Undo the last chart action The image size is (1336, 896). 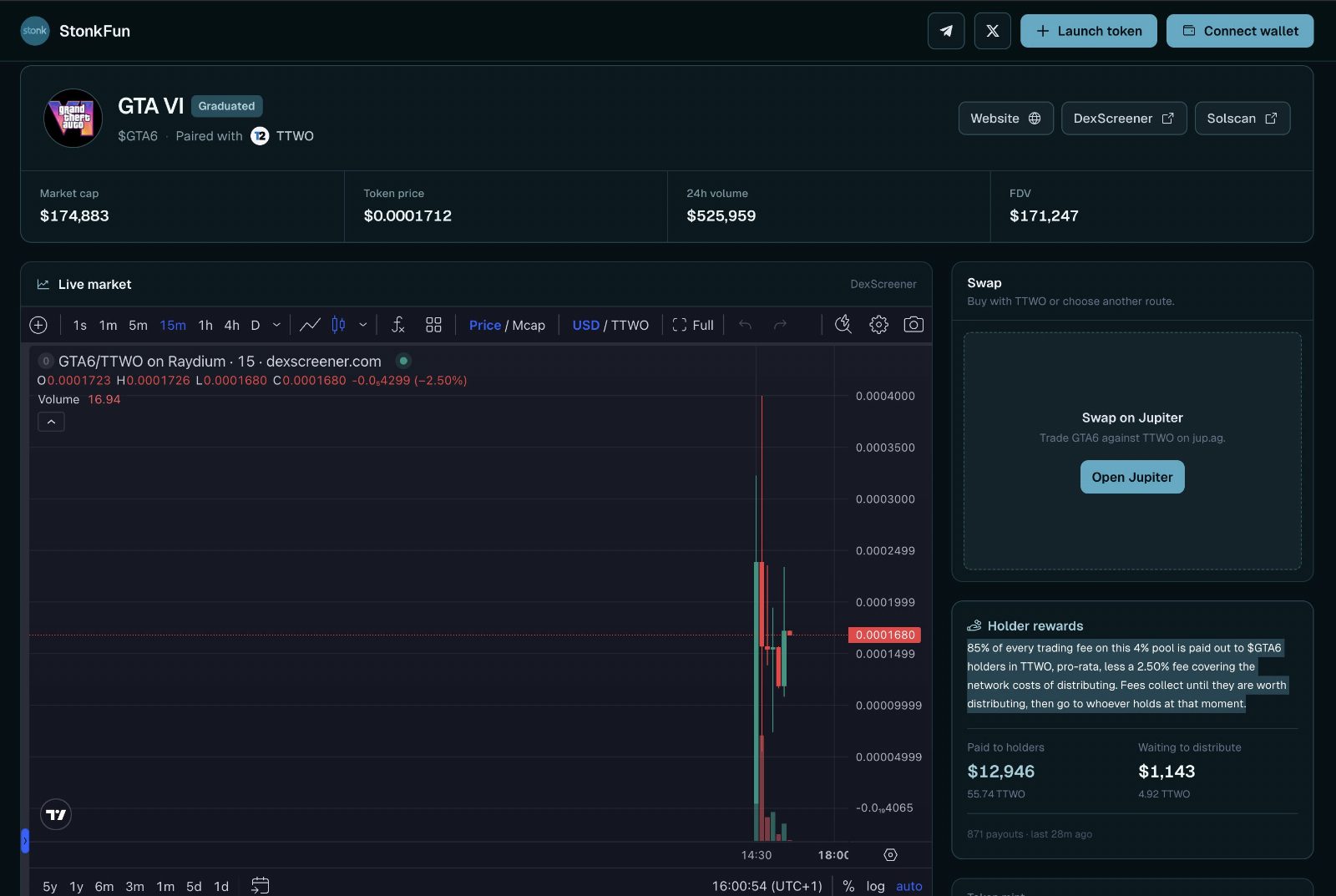click(x=745, y=325)
